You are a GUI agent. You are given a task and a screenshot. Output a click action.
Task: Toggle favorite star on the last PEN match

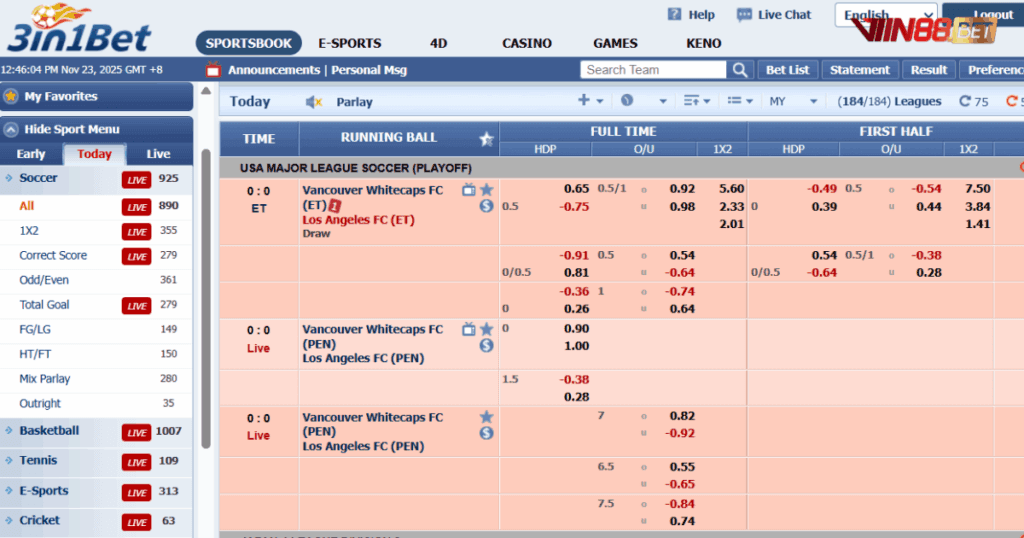click(486, 417)
